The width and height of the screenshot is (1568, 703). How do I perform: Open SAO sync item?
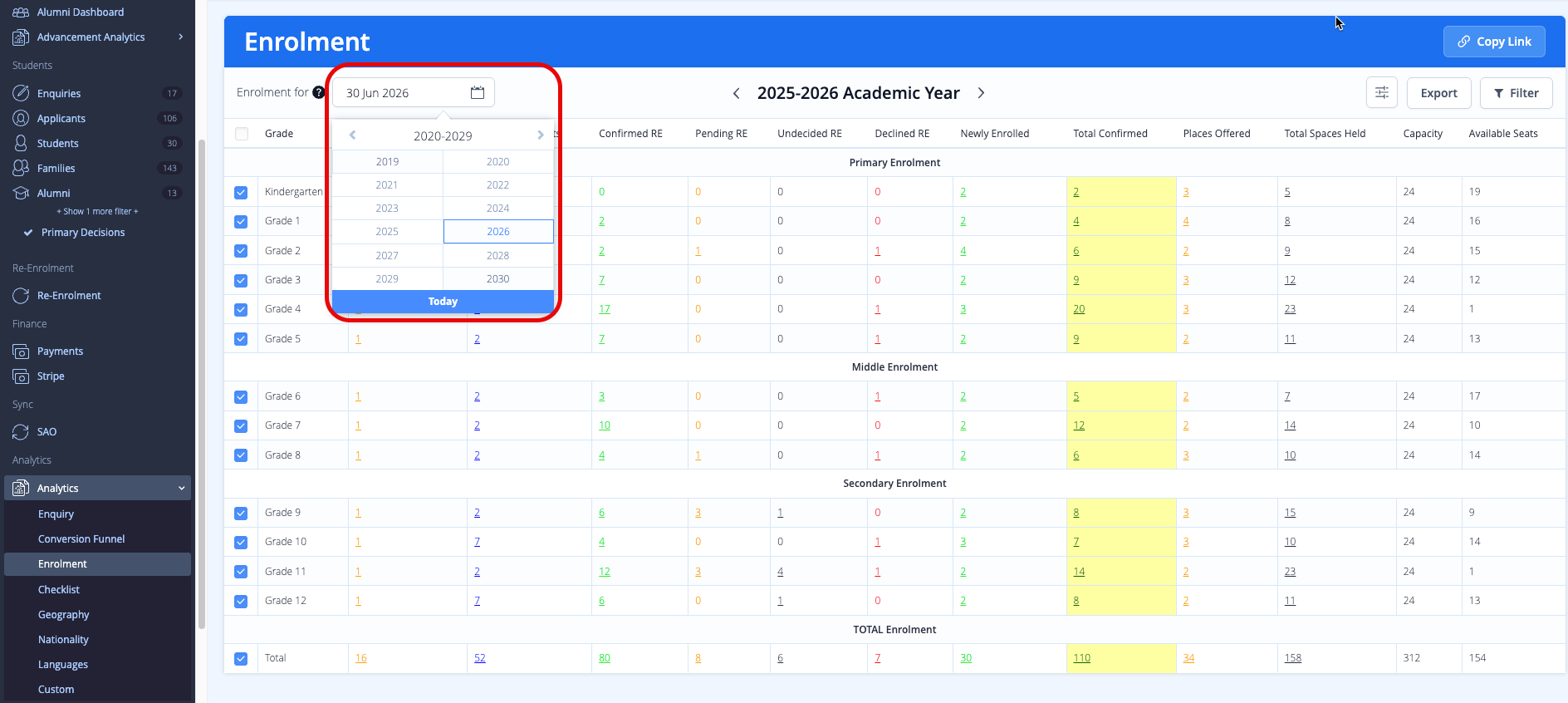tap(47, 432)
